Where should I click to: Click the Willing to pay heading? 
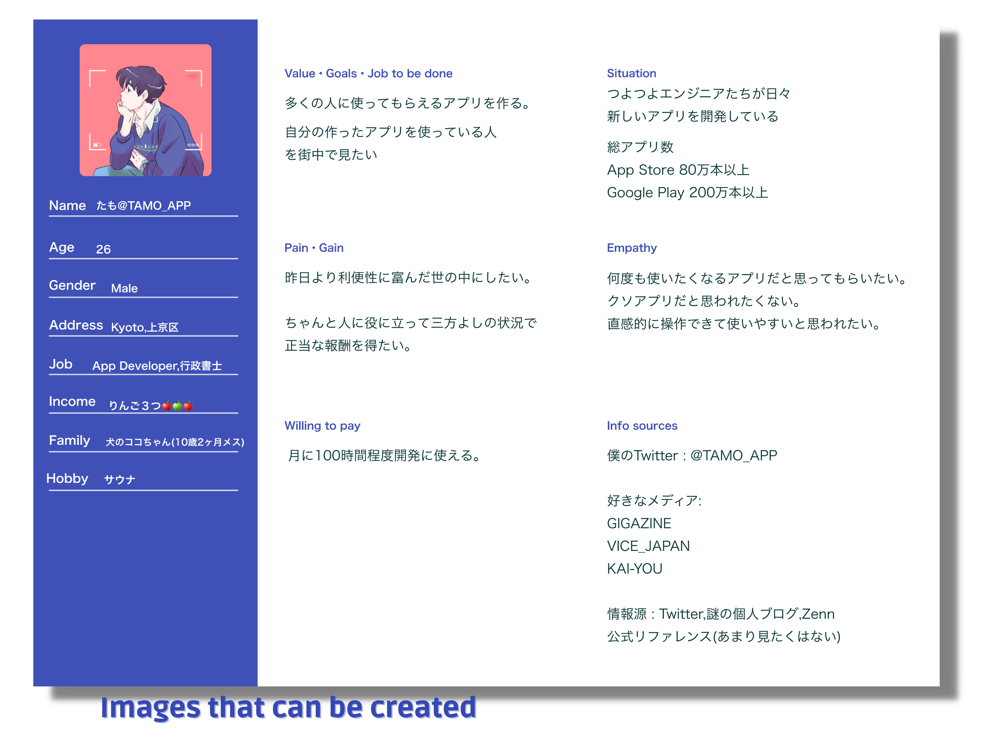tap(322, 425)
